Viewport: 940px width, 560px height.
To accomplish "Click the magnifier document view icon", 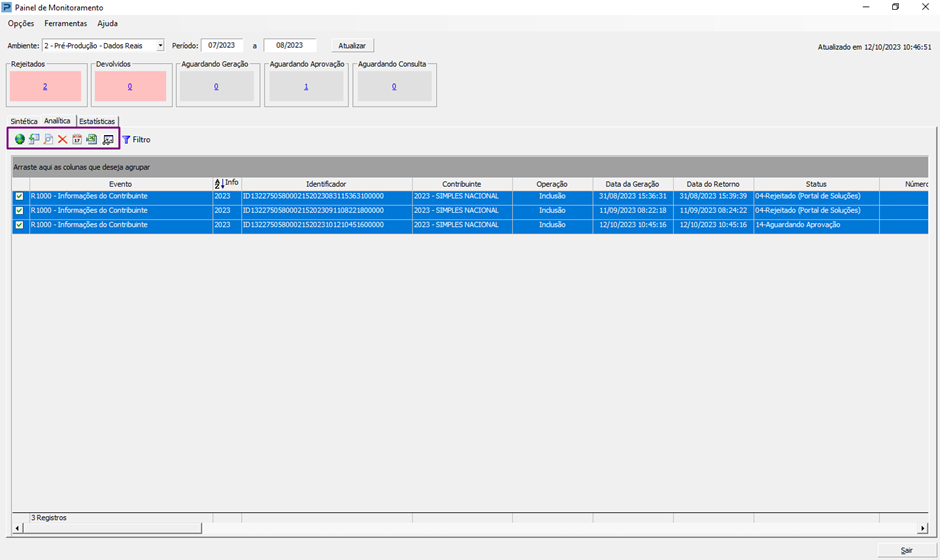I will coord(48,139).
